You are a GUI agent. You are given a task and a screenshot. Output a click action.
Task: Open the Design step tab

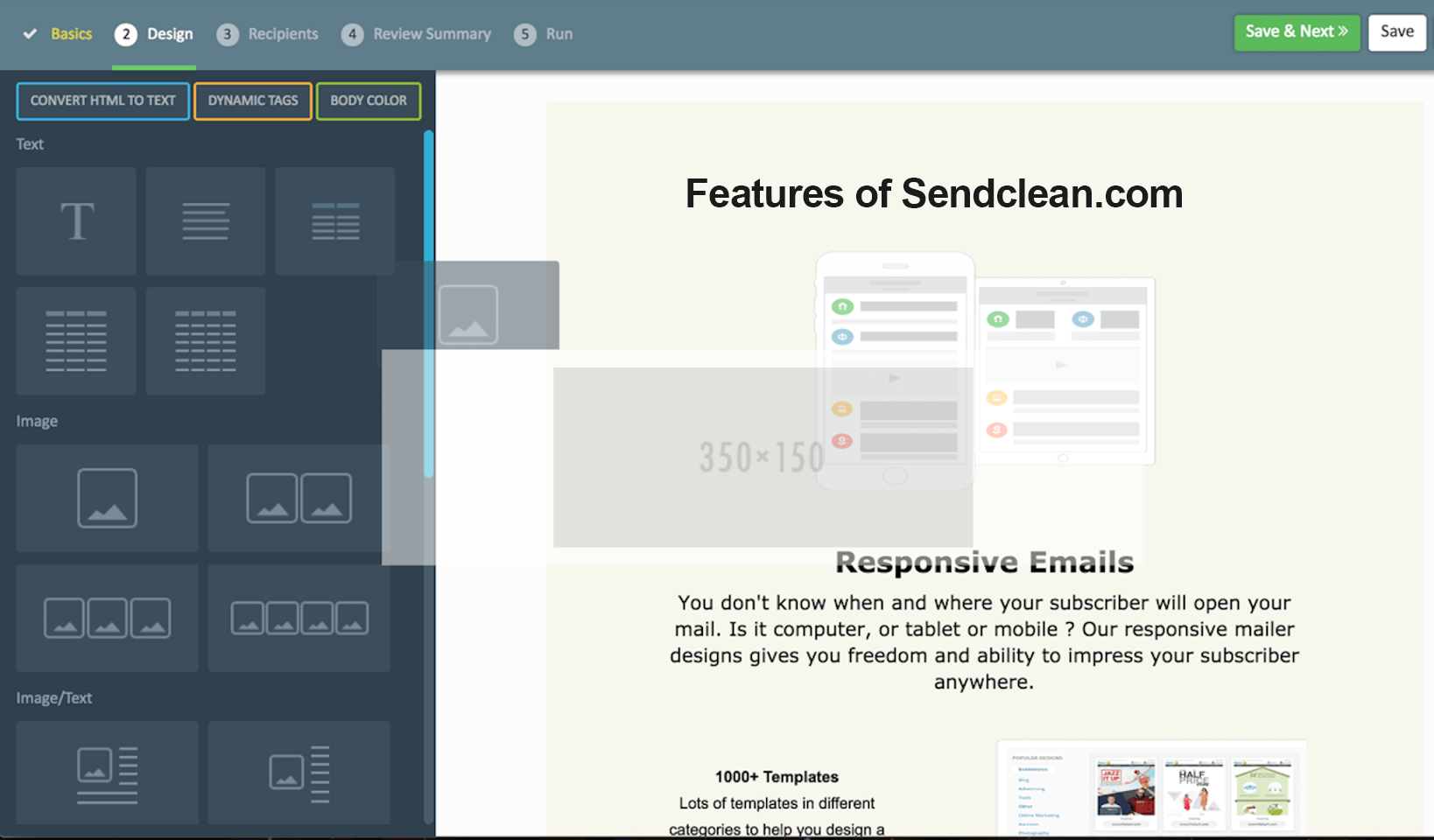(154, 34)
